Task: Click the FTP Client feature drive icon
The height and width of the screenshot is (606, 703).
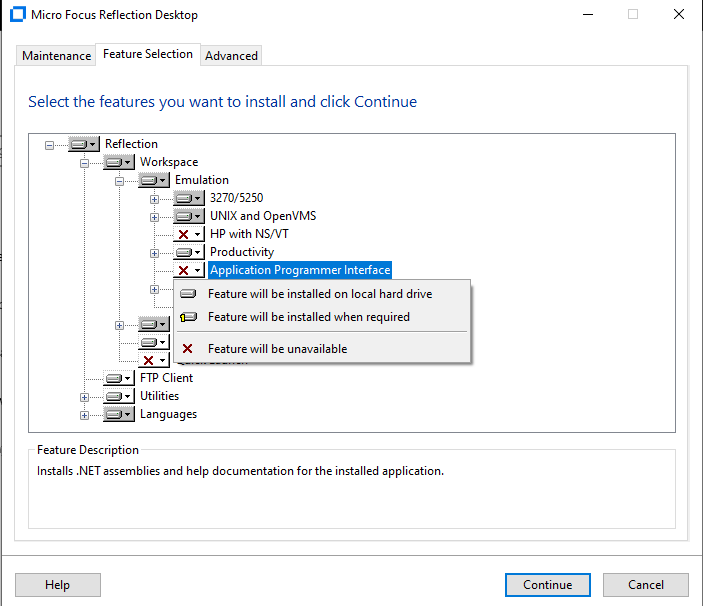Action: [x=118, y=378]
